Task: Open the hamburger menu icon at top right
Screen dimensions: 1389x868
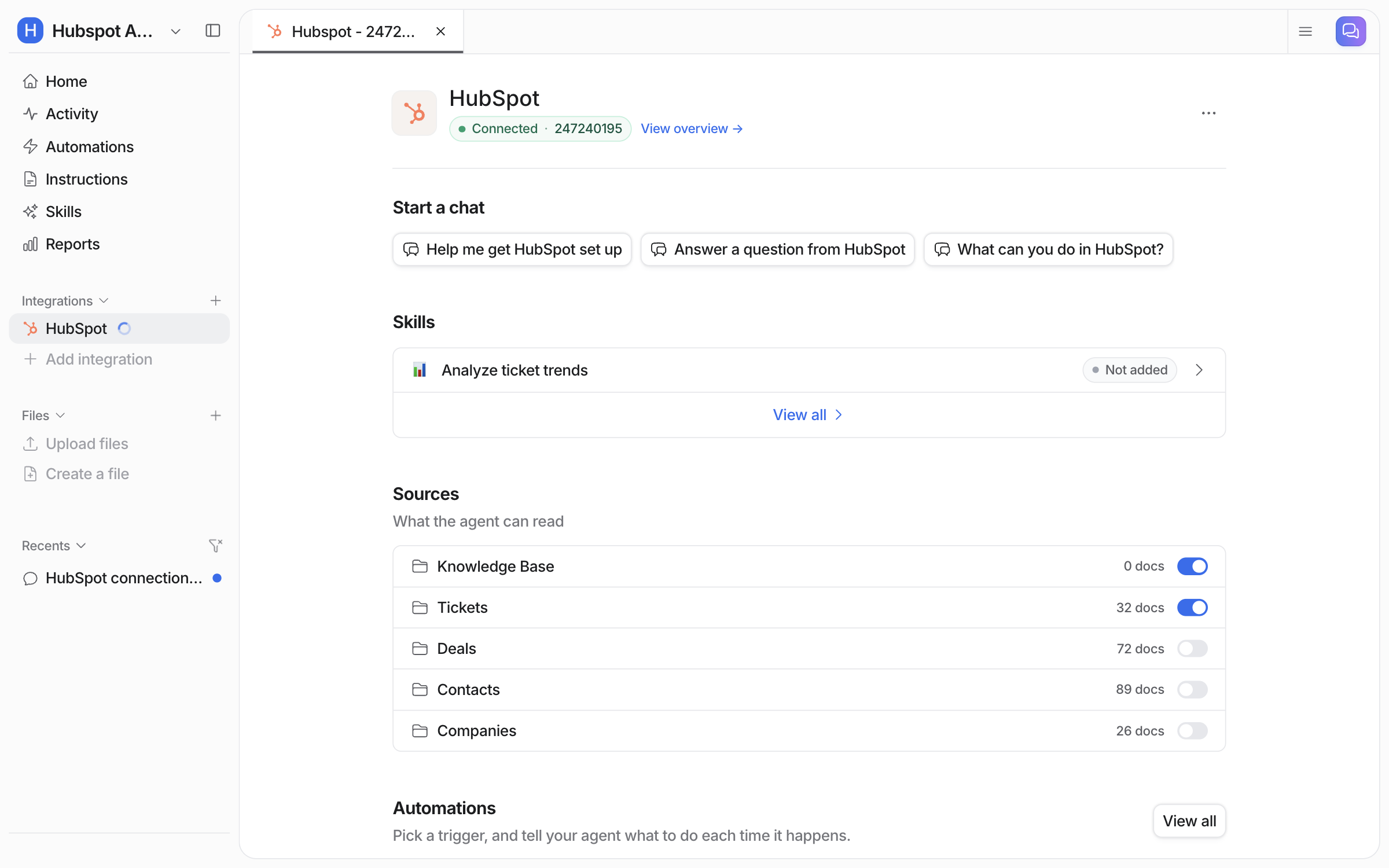Action: 1305,31
